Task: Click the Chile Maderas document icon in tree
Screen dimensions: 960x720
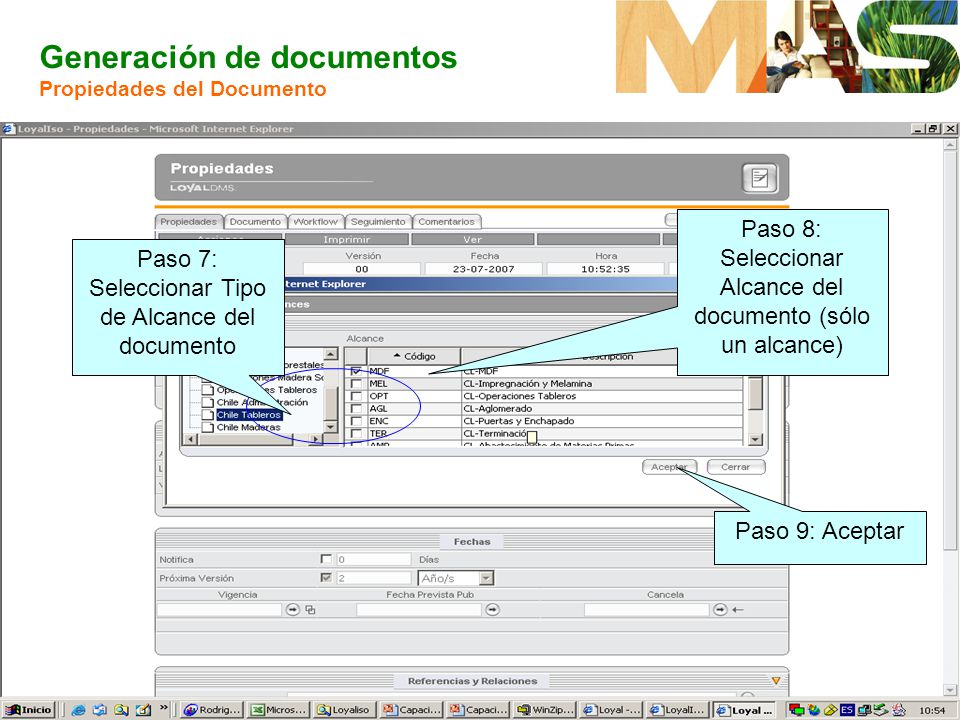Action: click(x=208, y=427)
